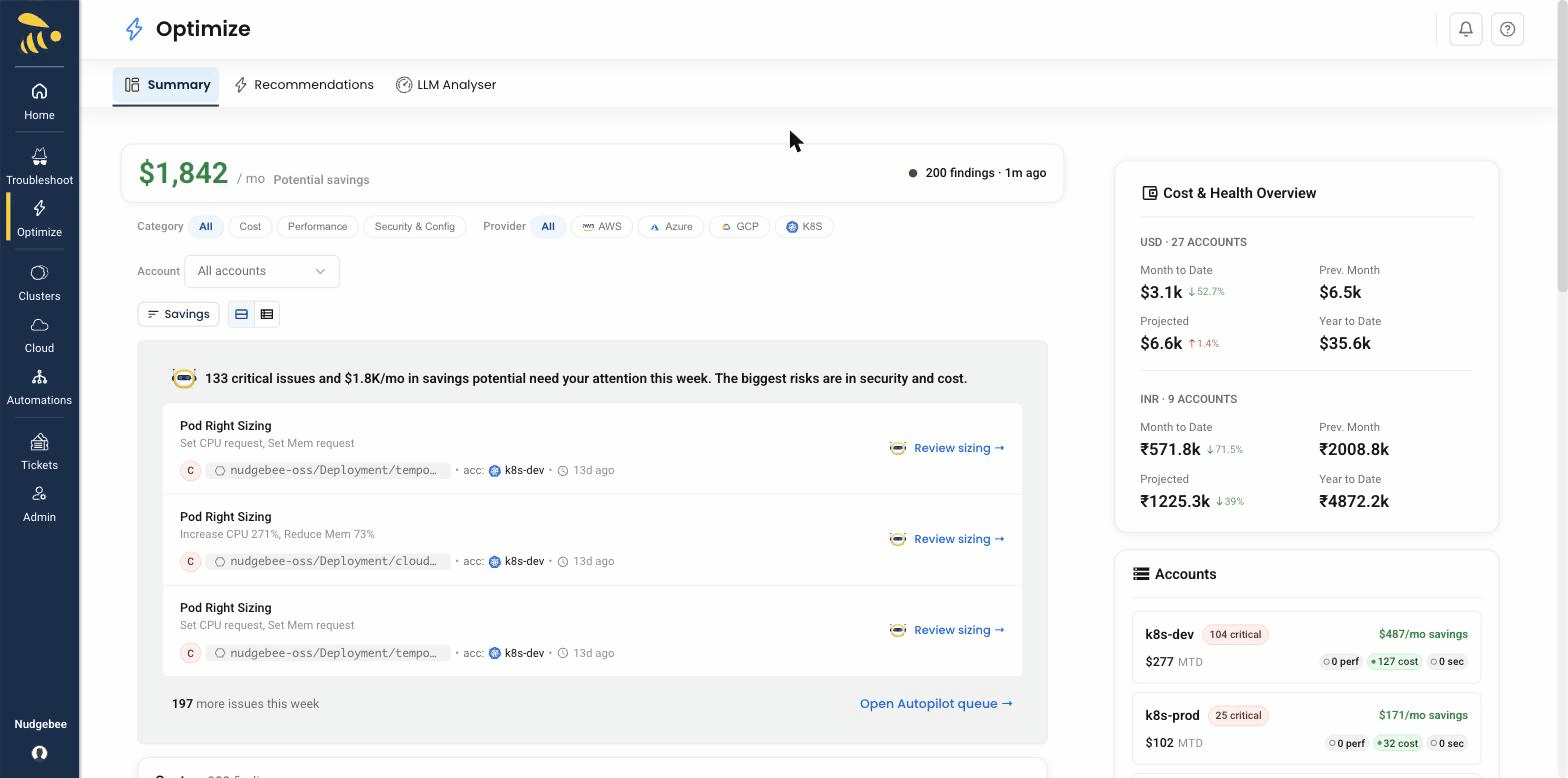Screen dimensions: 1568x778
Task: Click 32 cost chip on k8s-prod
Action: (x=1397, y=743)
